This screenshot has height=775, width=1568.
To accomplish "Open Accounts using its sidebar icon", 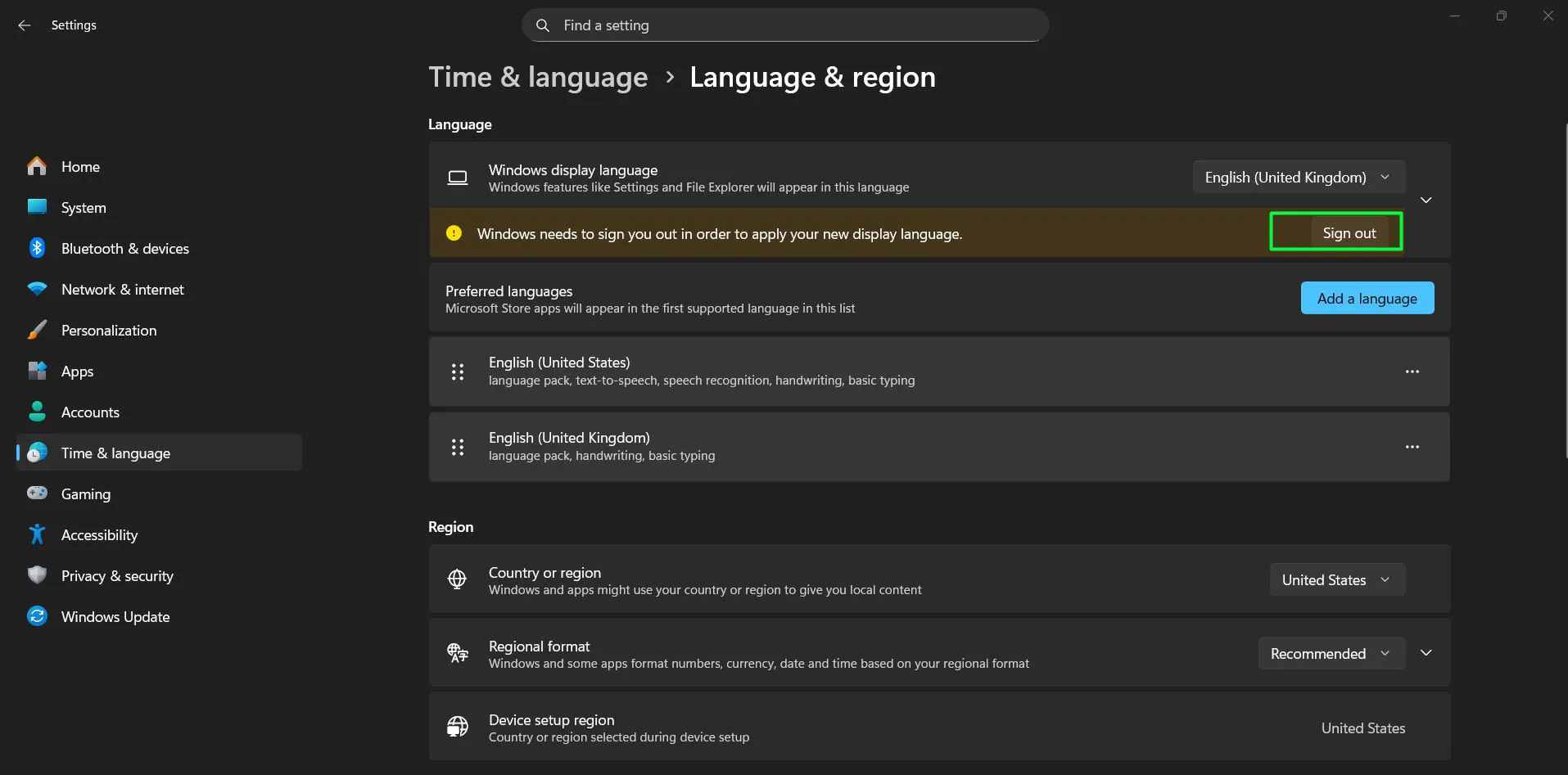I will [37, 412].
